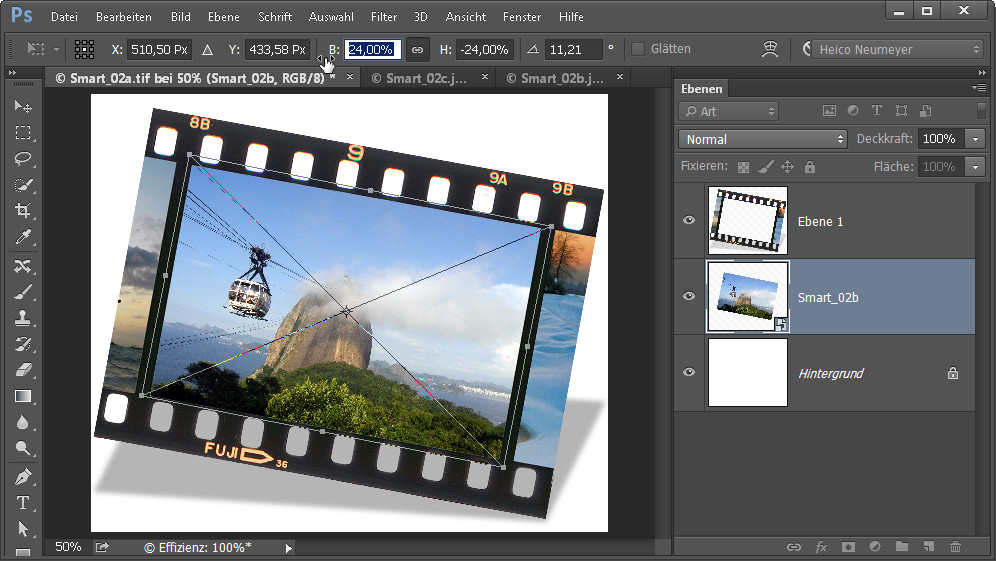Select the Brush tool

click(23, 292)
